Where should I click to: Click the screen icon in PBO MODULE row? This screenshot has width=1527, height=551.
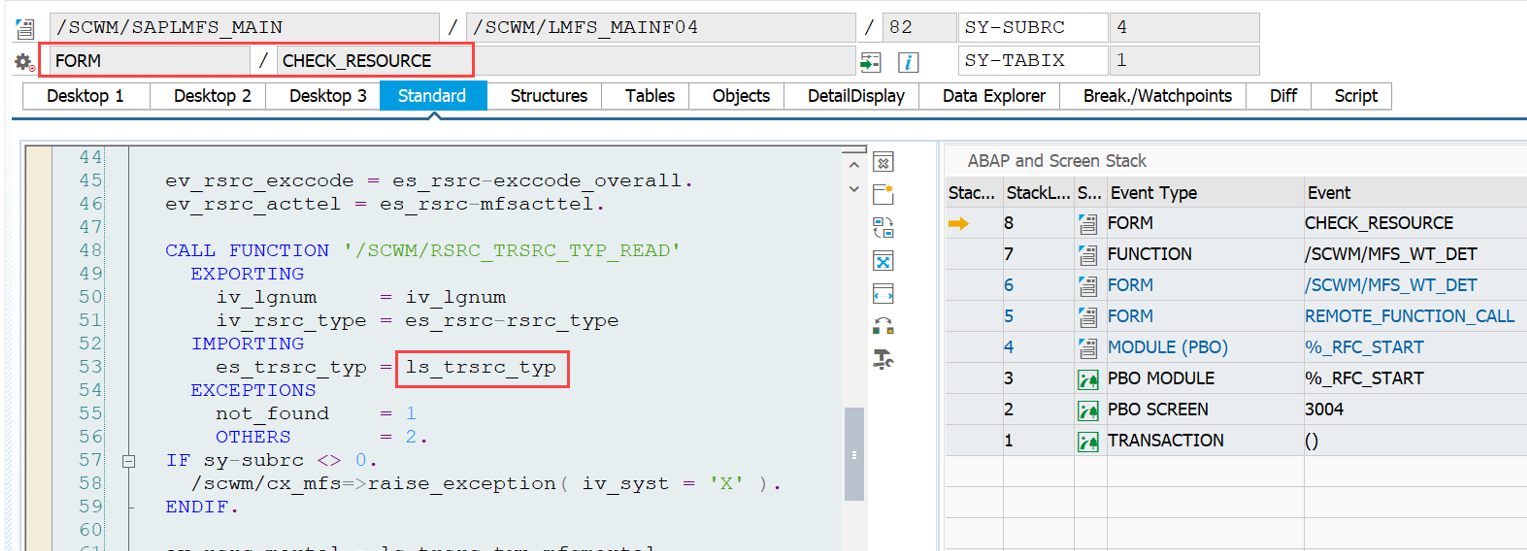tap(1088, 378)
